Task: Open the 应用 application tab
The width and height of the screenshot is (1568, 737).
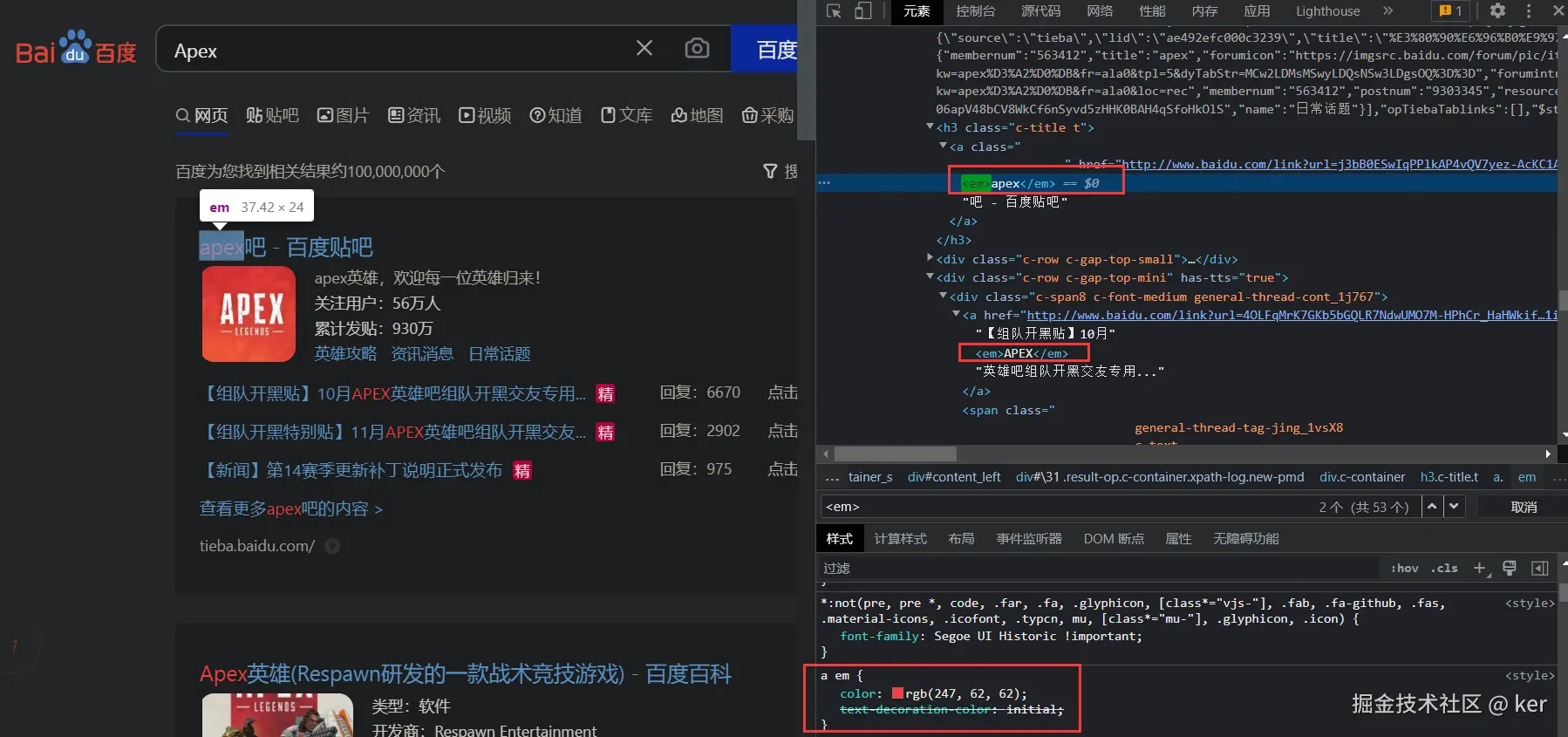Action: click(1257, 11)
